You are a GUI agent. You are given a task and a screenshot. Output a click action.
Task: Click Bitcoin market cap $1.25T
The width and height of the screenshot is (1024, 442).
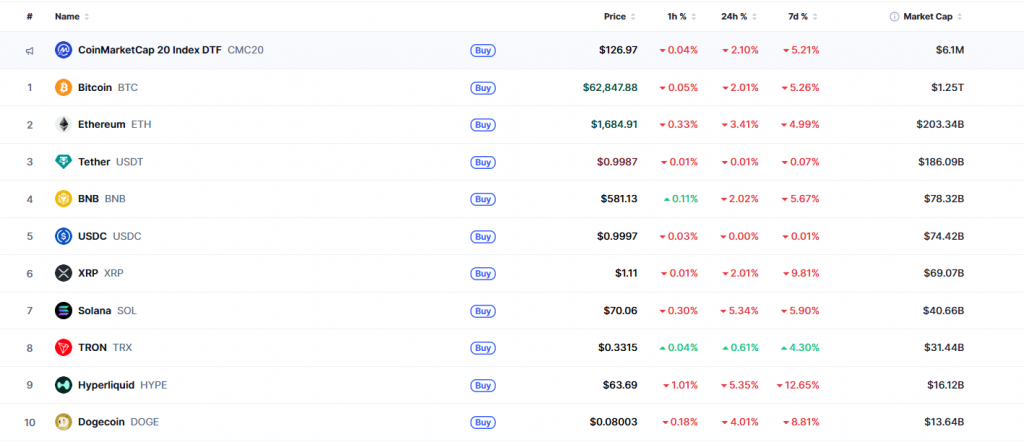tap(947, 87)
